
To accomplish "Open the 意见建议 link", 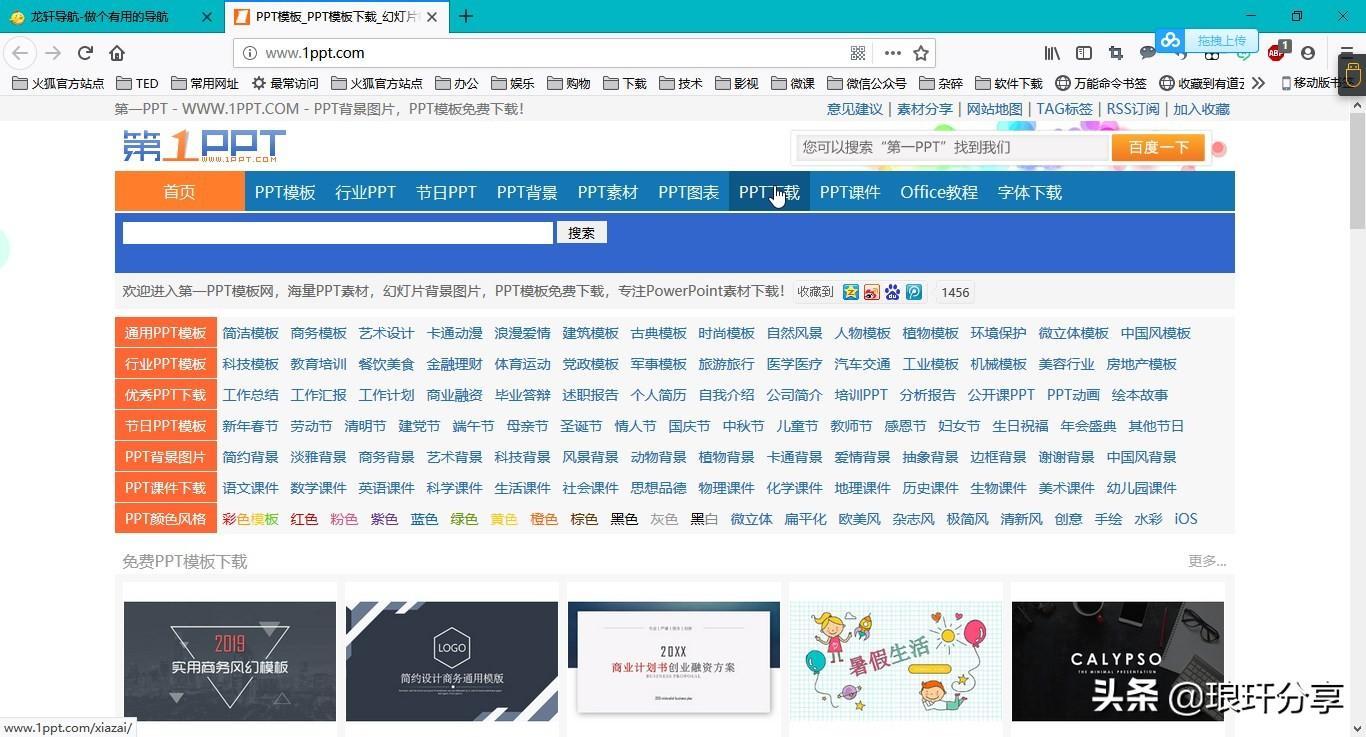I will pyautogui.click(x=855, y=109).
